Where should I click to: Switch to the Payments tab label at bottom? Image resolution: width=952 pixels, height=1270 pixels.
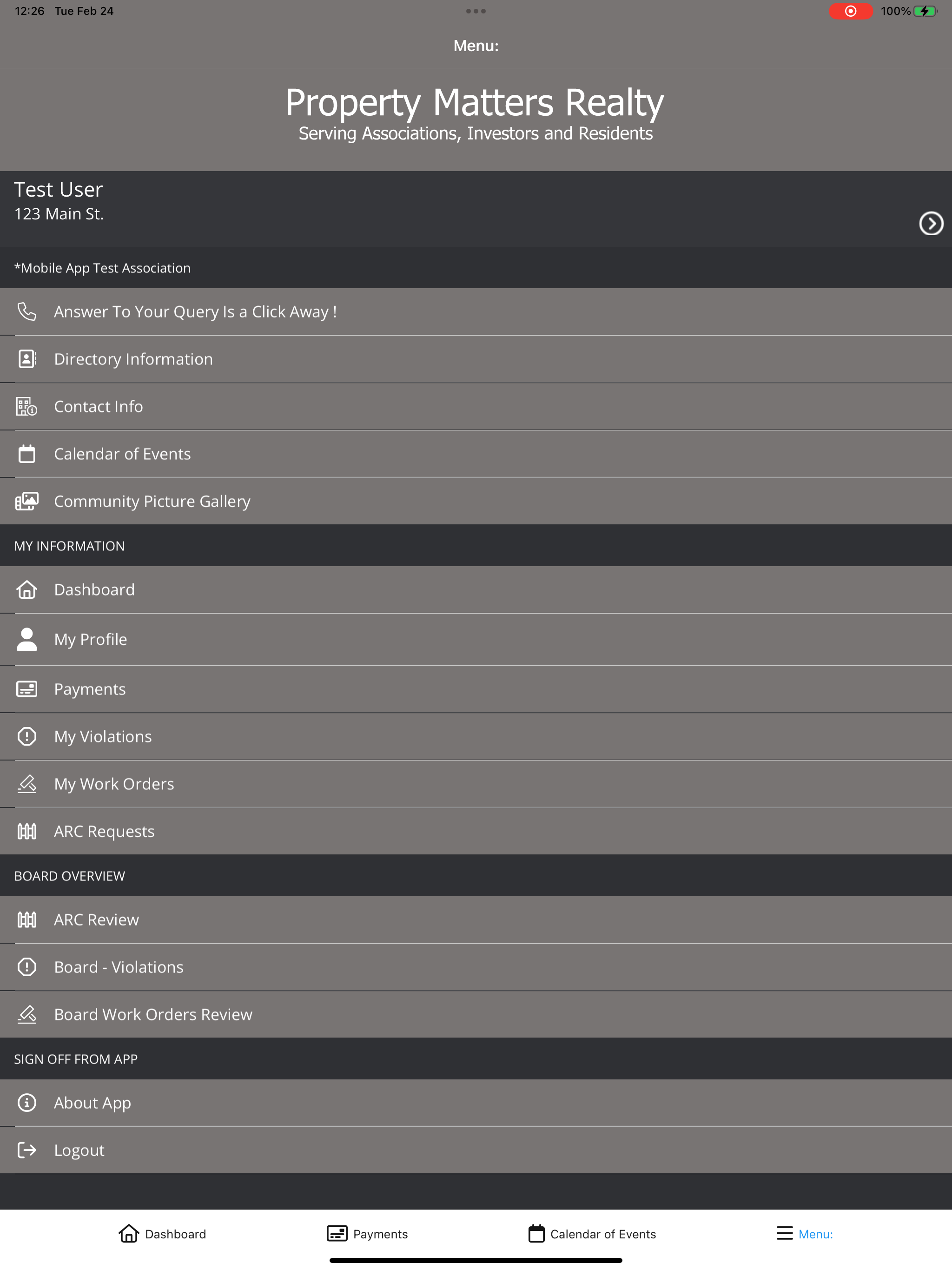pos(380,1234)
